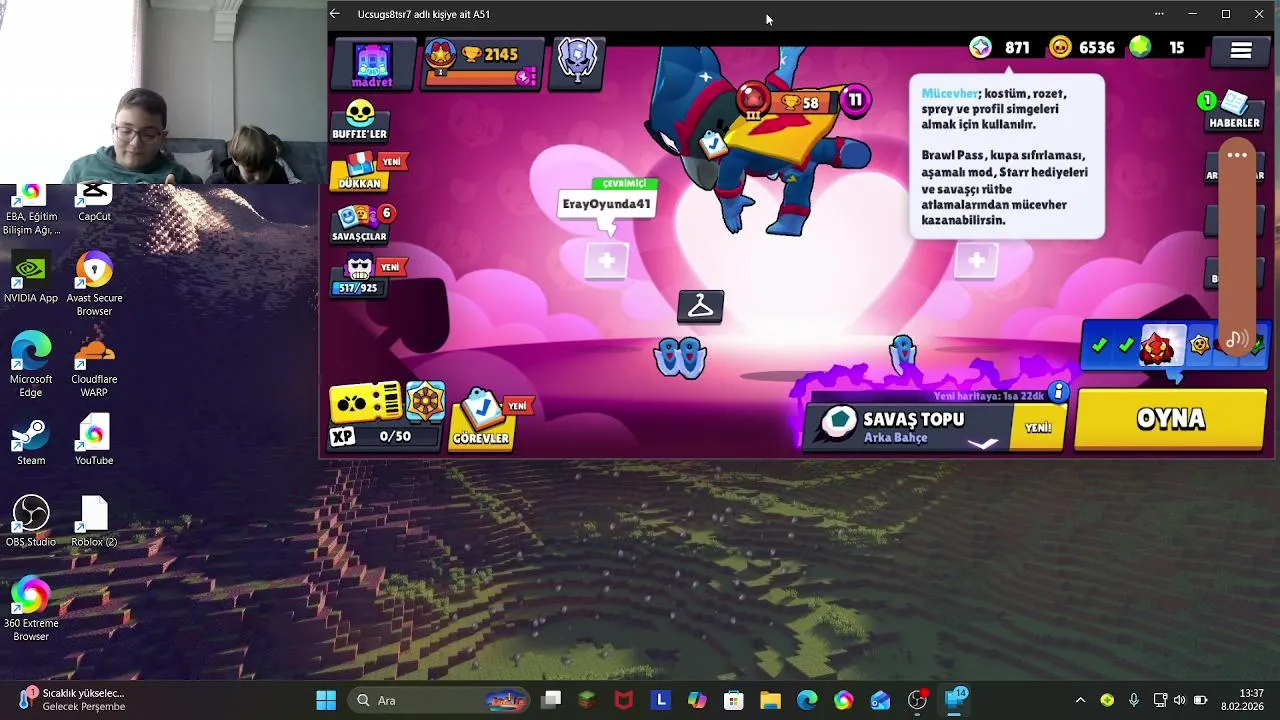Click the second green checkmark reward
Image resolution: width=1280 pixels, height=720 pixels.
[1126, 345]
